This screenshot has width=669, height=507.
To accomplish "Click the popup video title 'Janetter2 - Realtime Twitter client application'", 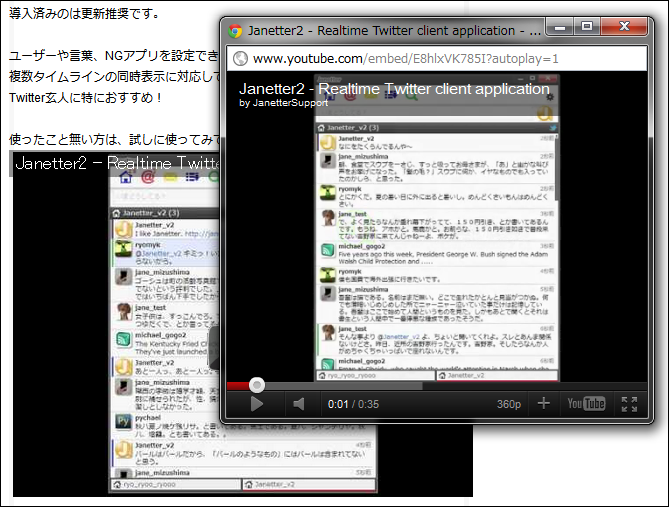I will click(394, 89).
